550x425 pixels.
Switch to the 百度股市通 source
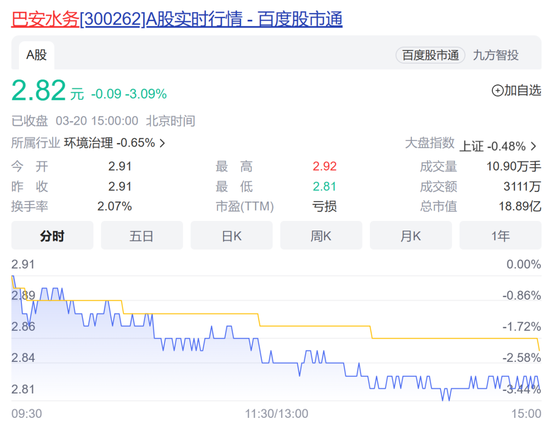430,55
